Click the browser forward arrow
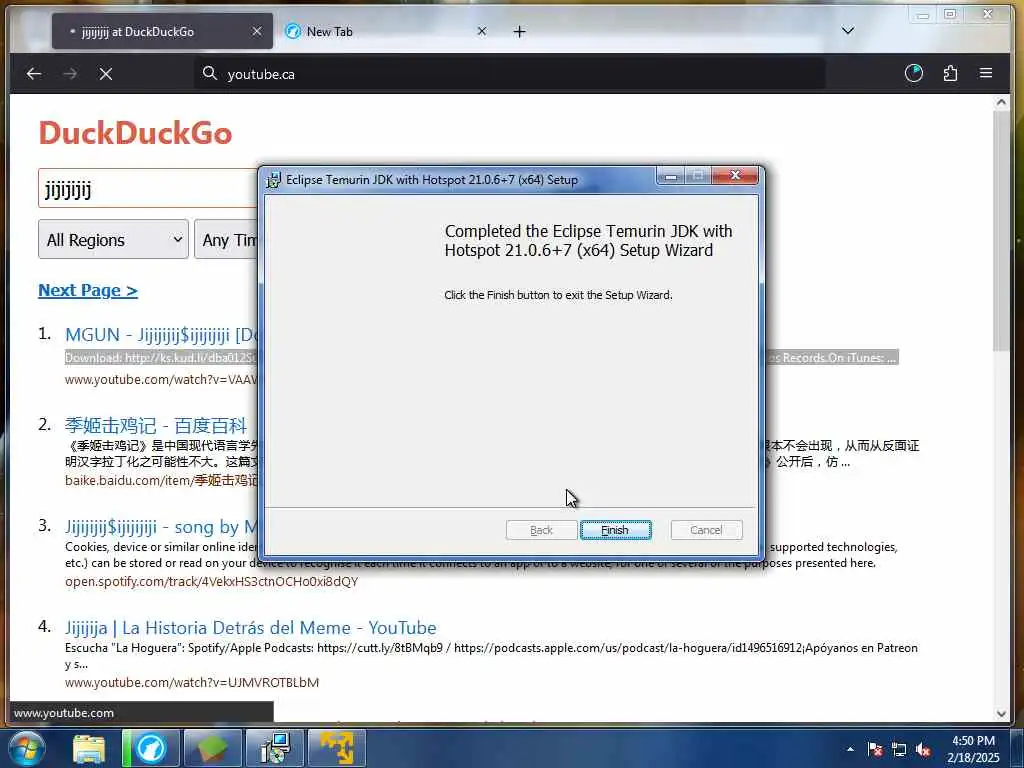The image size is (1024, 768). pyautogui.click(x=70, y=74)
